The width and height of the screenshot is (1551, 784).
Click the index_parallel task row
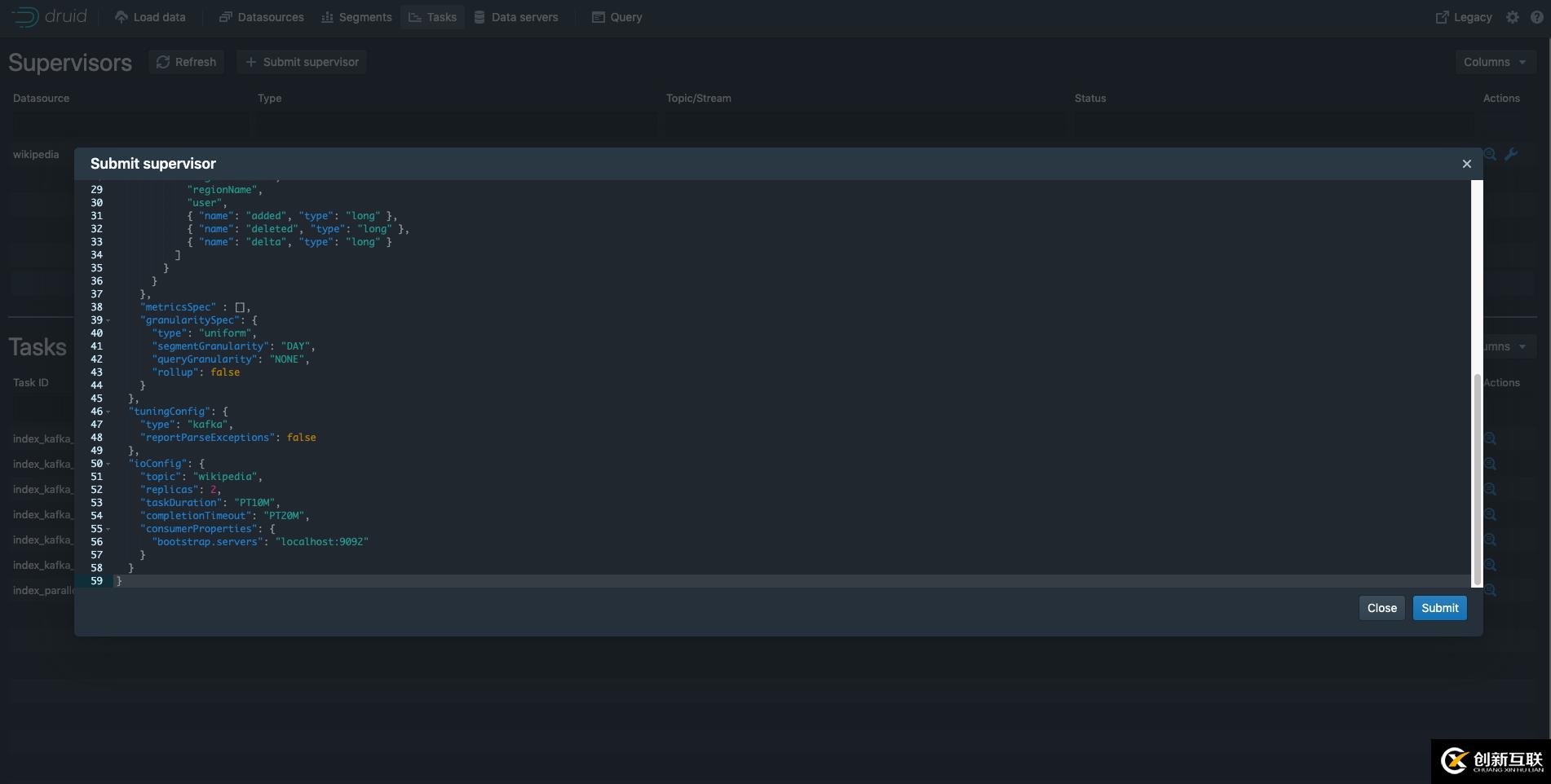[43, 590]
